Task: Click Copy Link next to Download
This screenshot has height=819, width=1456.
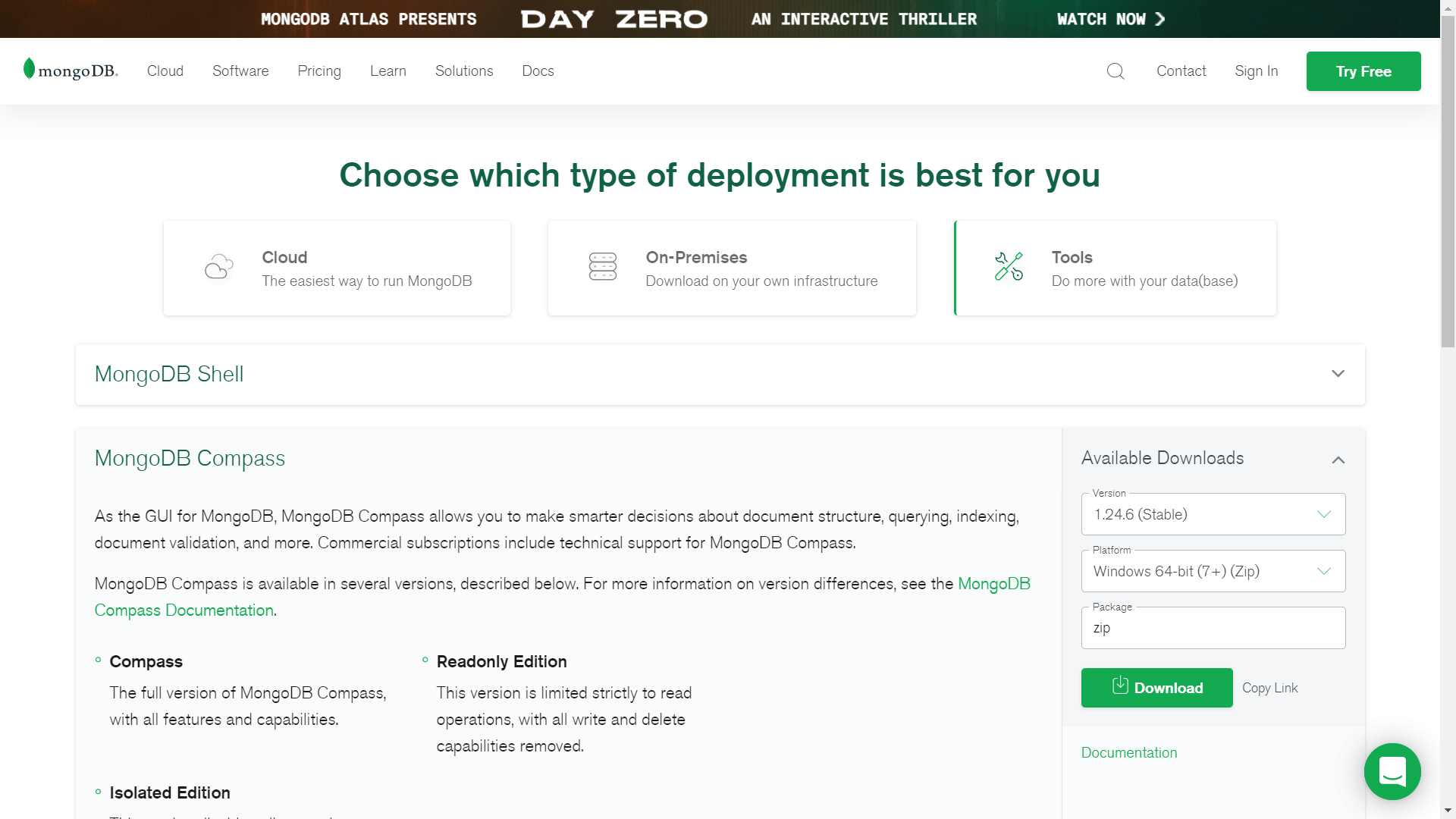Action: (x=1269, y=688)
